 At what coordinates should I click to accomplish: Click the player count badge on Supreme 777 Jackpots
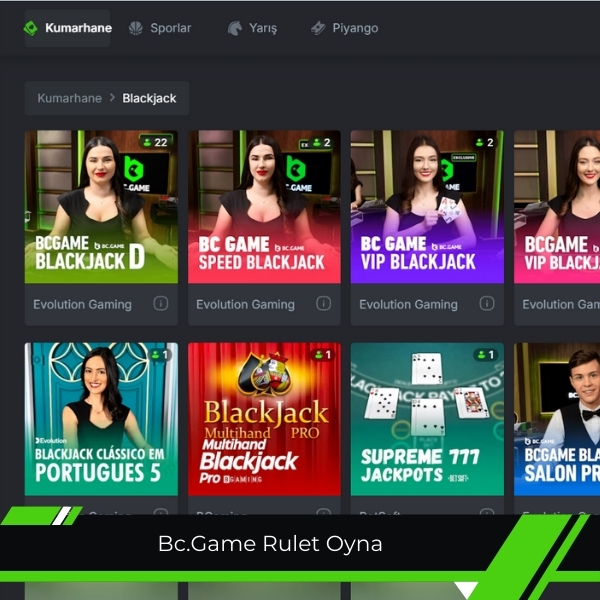tap(486, 355)
